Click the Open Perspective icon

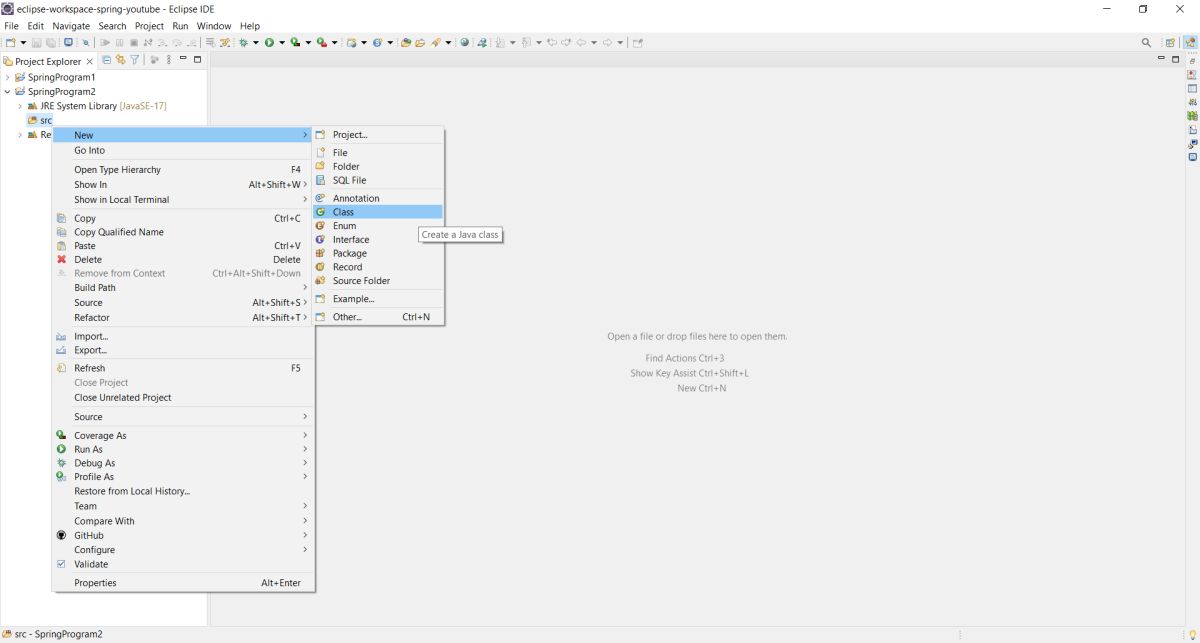[x=1171, y=42]
